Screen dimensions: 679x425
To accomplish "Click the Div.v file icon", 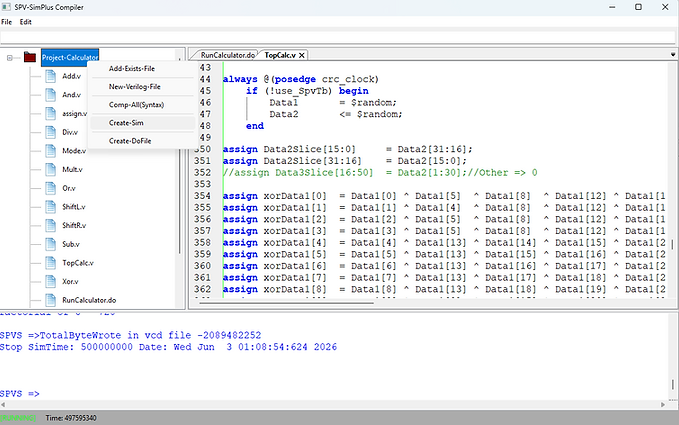I will click(x=51, y=132).
